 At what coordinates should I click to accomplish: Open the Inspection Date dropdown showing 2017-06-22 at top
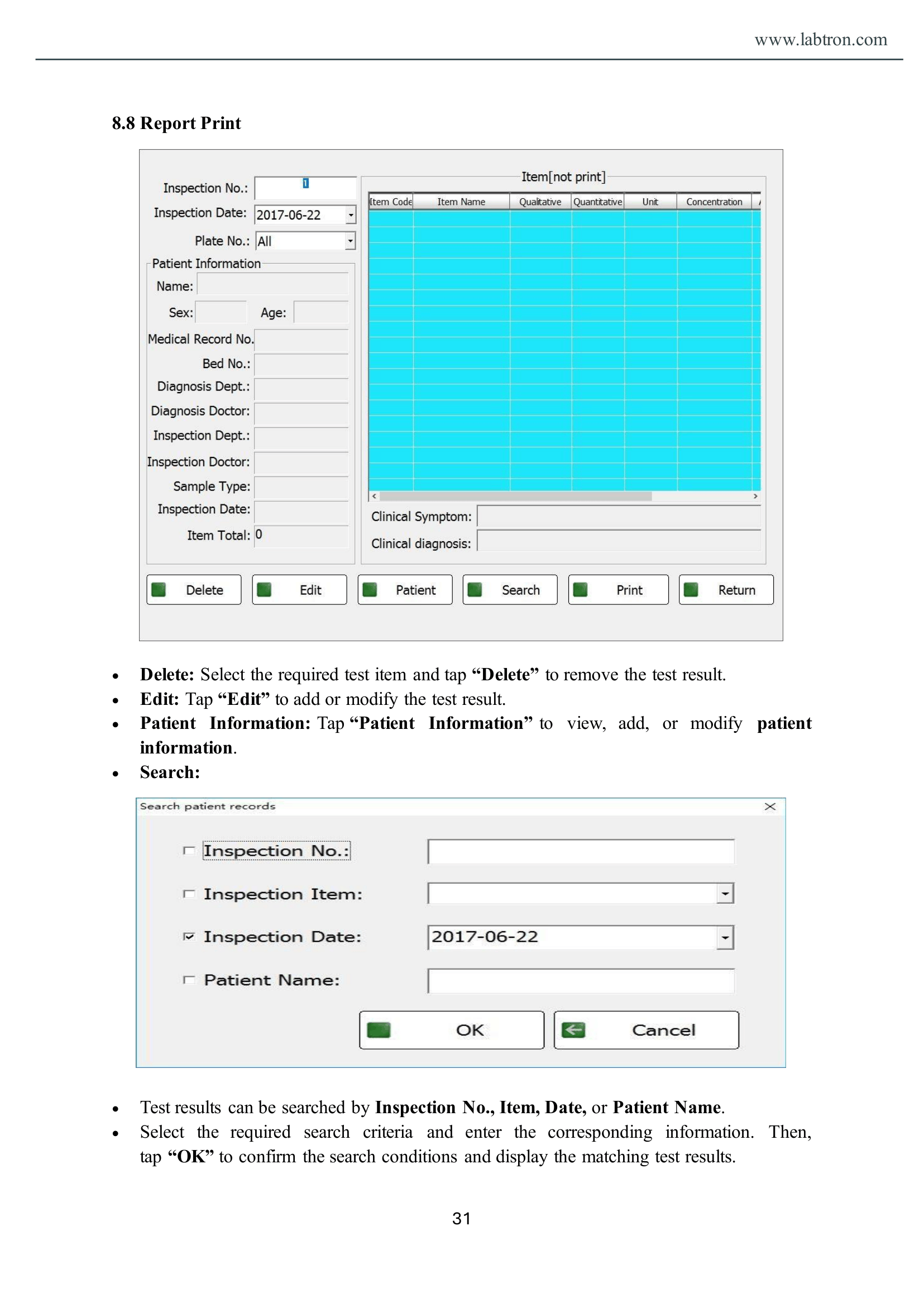351,214
